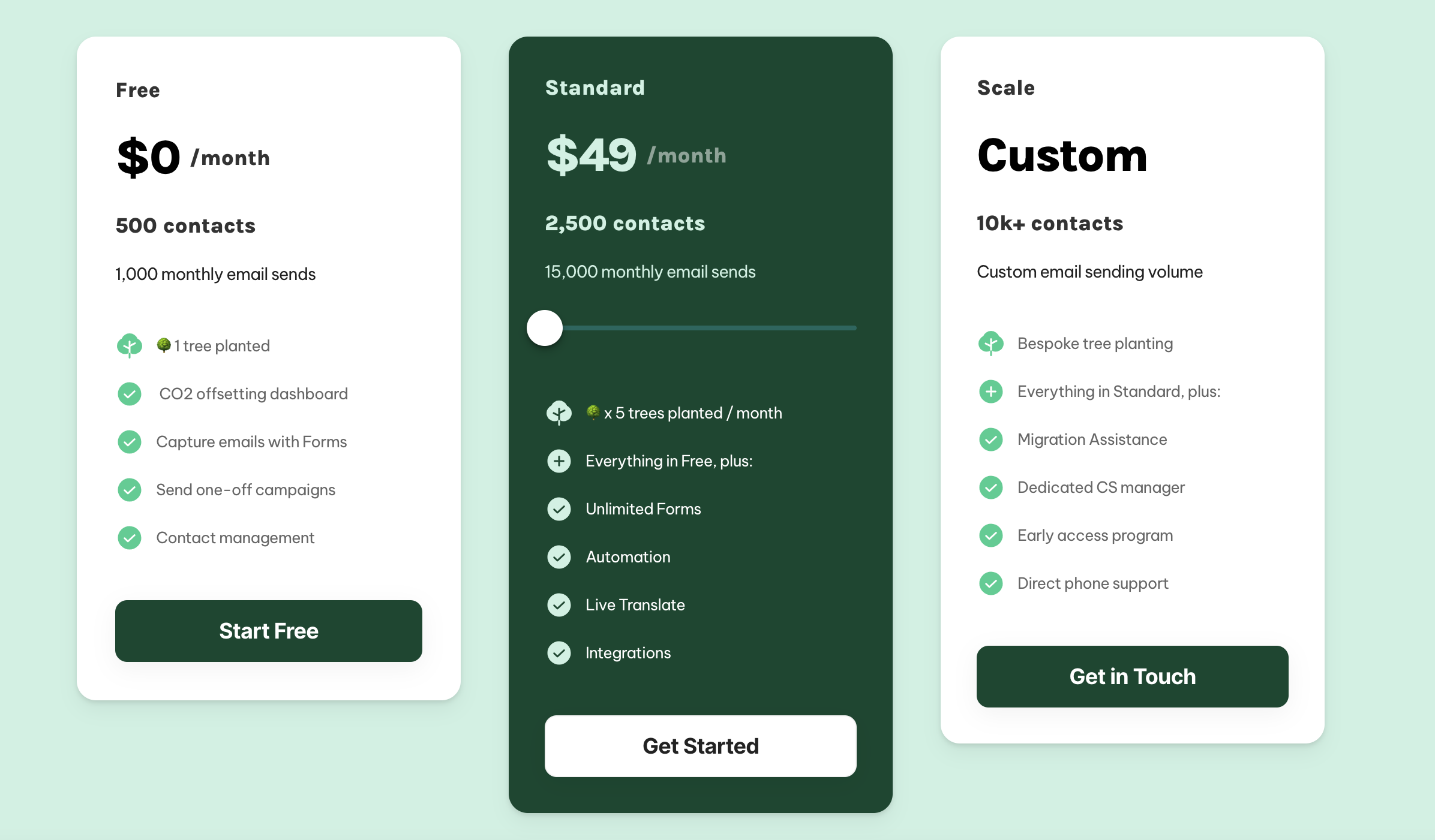Click the tree icon beside Bespoke tree planting

click(991, 344)
